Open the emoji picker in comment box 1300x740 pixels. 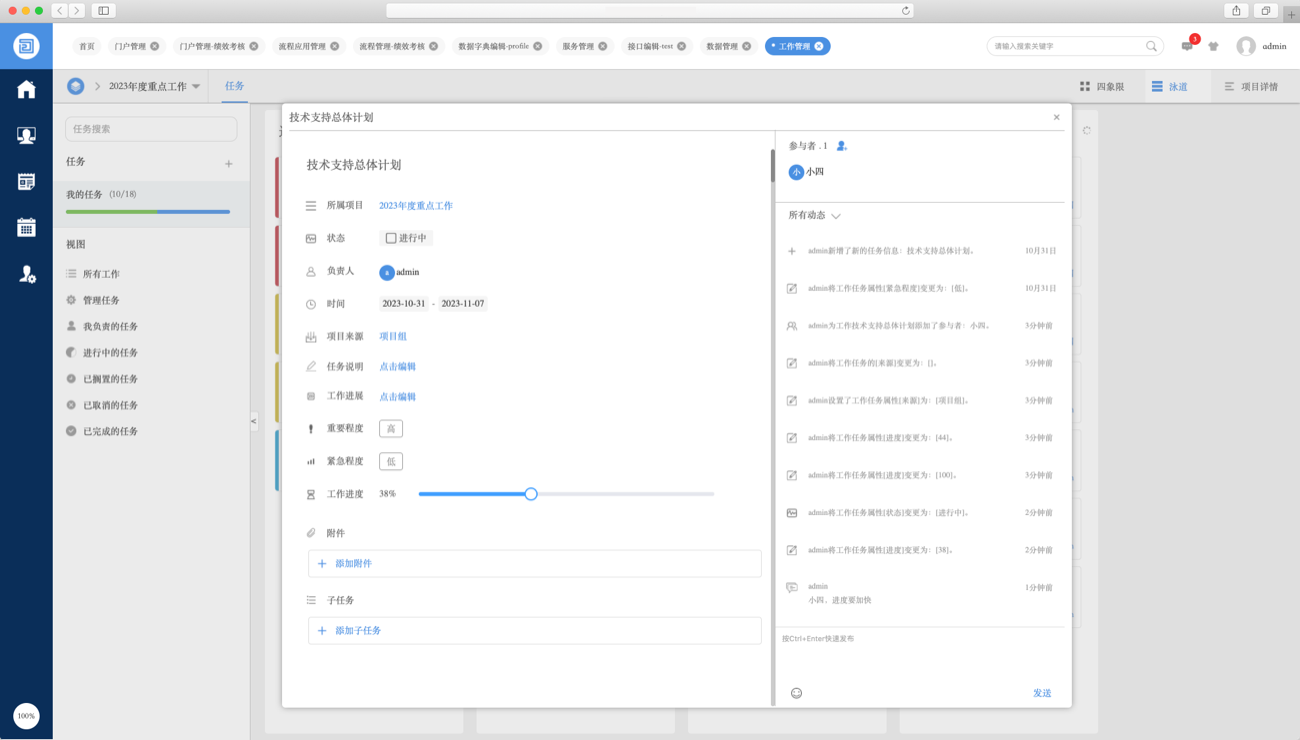click(796, 693)
